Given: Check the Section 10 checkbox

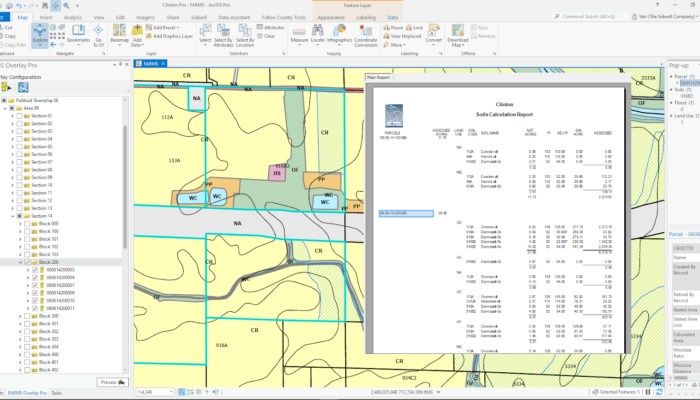Looking at the screenshot, I should (20, 185).
